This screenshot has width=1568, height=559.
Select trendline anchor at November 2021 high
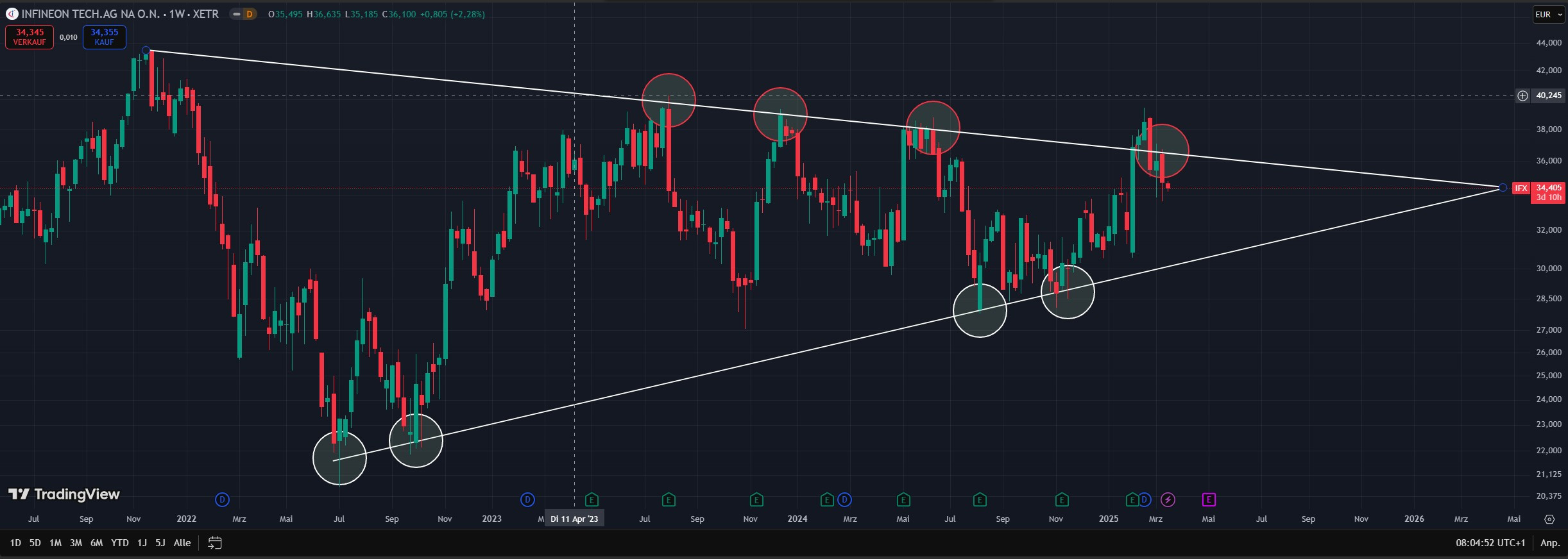(146, 50)
